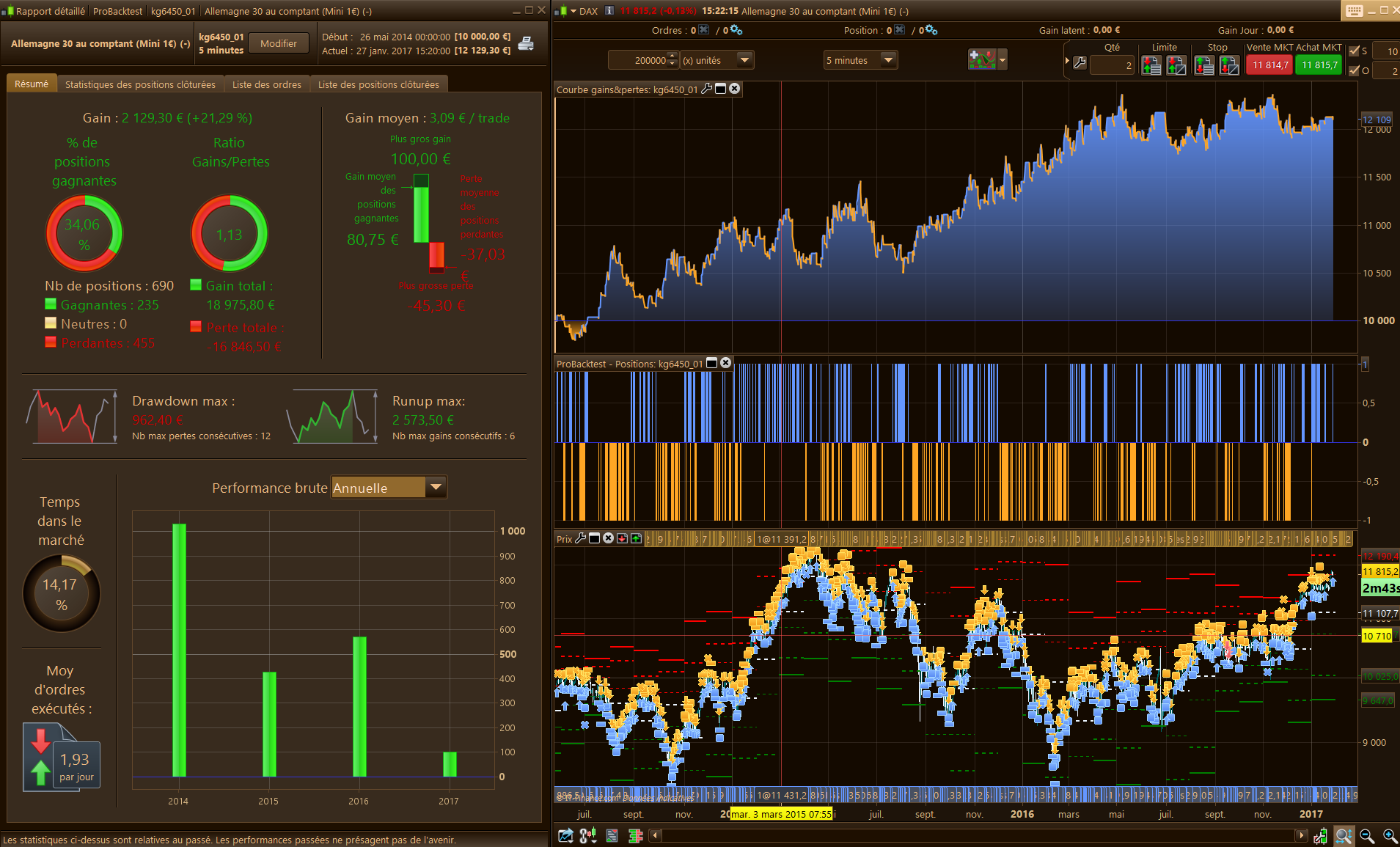Switch to the Résumé tab
1400x847 pixels.
point(32,84)
